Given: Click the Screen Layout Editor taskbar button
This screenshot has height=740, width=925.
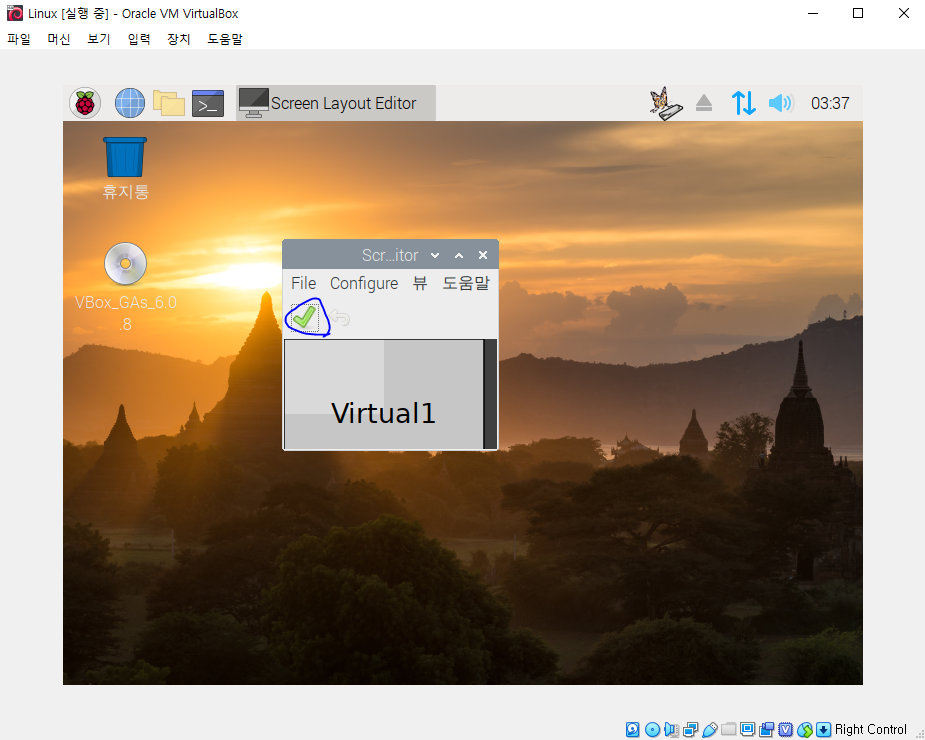Looking at the screenshot, I should coord(336,103).
